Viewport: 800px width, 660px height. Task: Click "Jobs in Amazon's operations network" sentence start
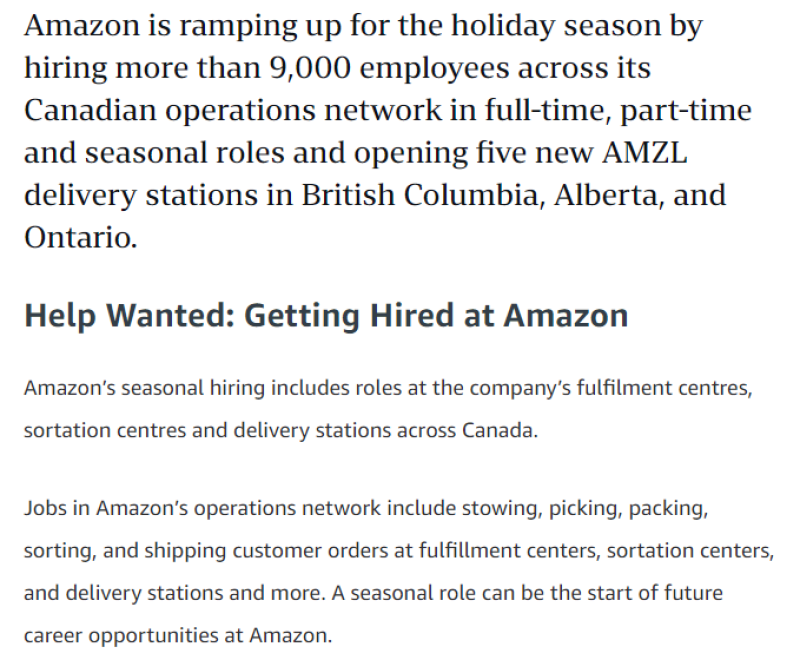point(202,507)
